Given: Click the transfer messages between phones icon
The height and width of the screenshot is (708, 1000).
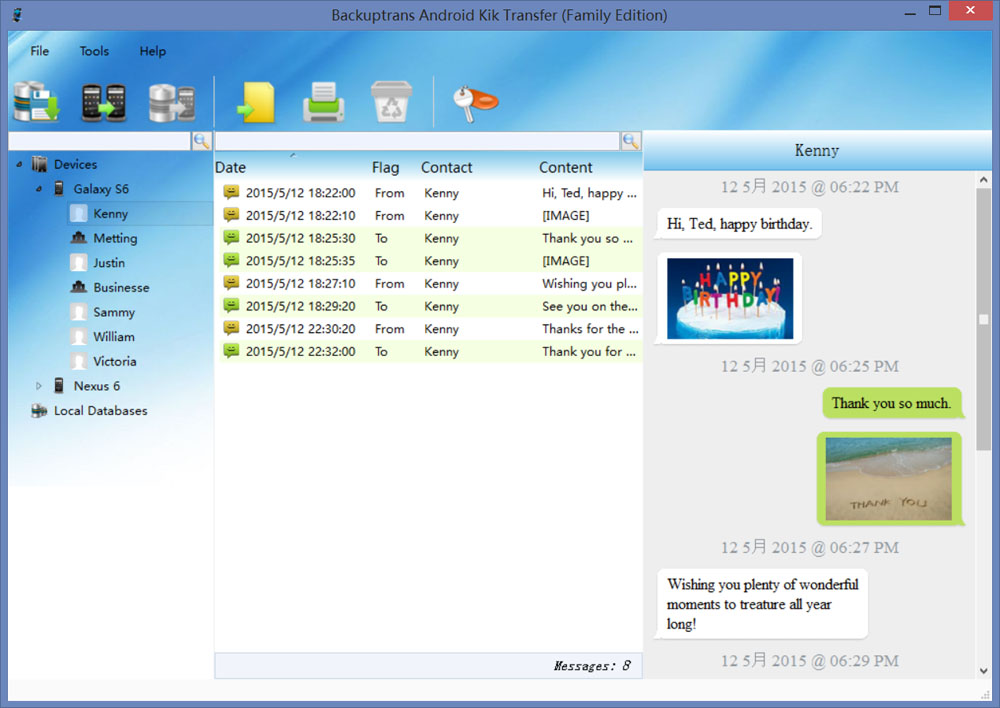Looking at the screenshot, I should point(104,102).
